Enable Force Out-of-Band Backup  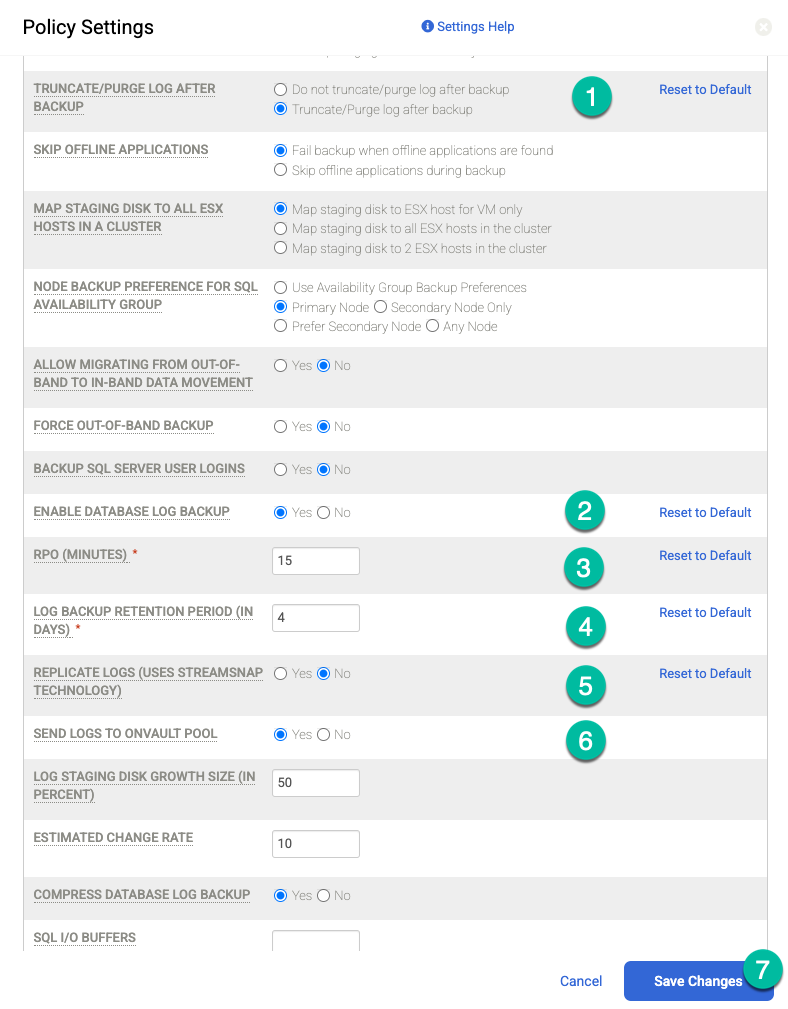[281, 426]
